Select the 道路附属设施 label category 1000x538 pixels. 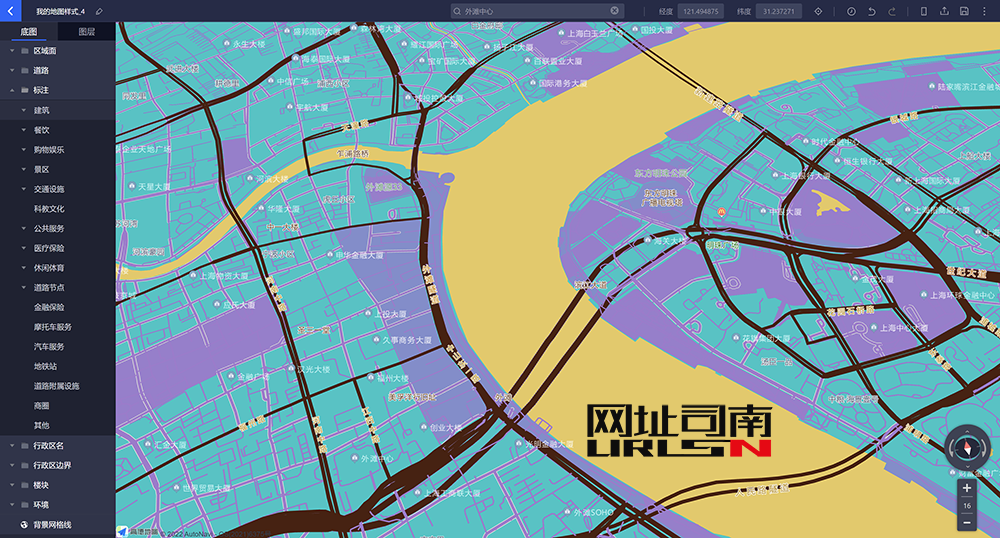[x=57, y=386]
